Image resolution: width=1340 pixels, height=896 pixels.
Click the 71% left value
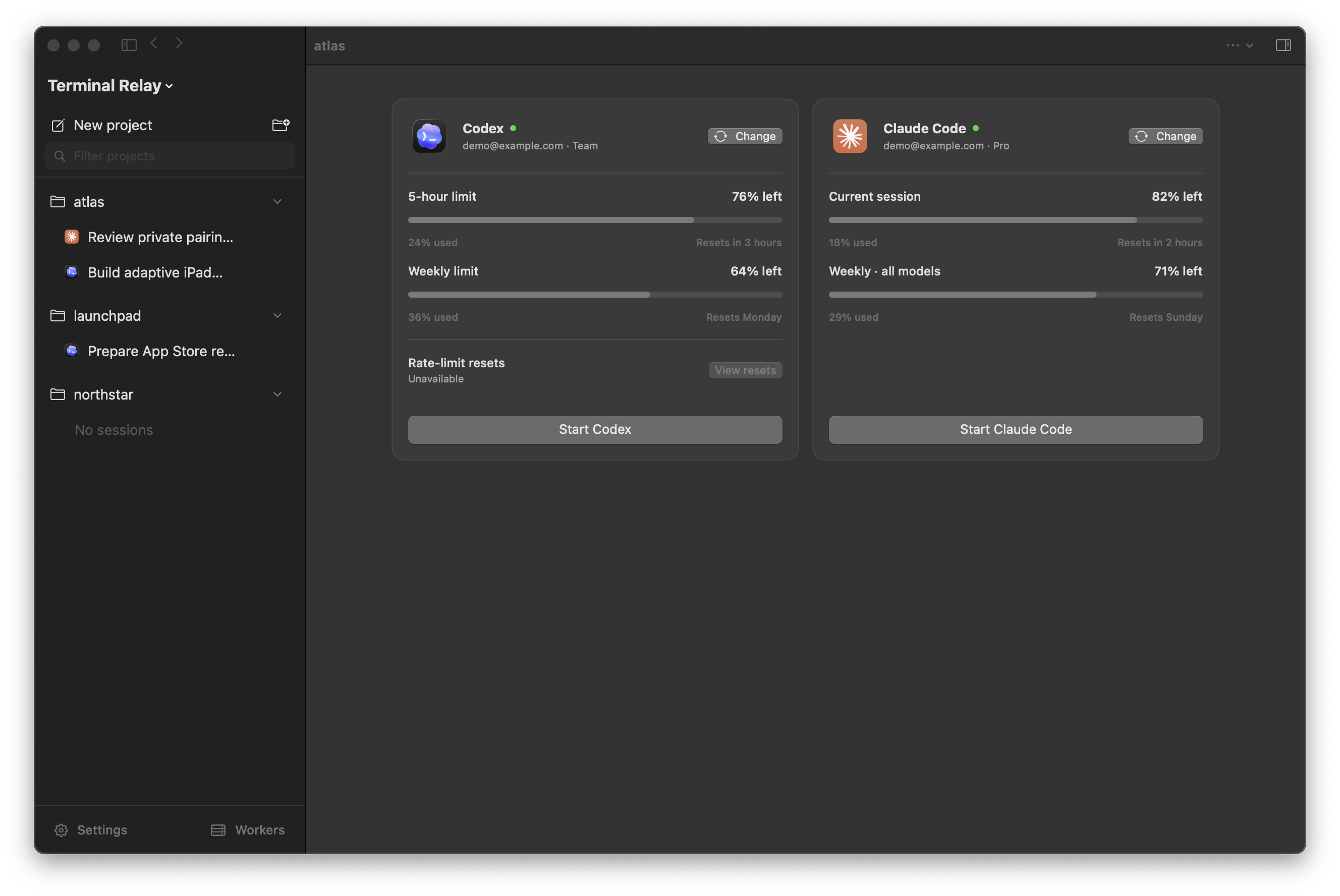1178,271
